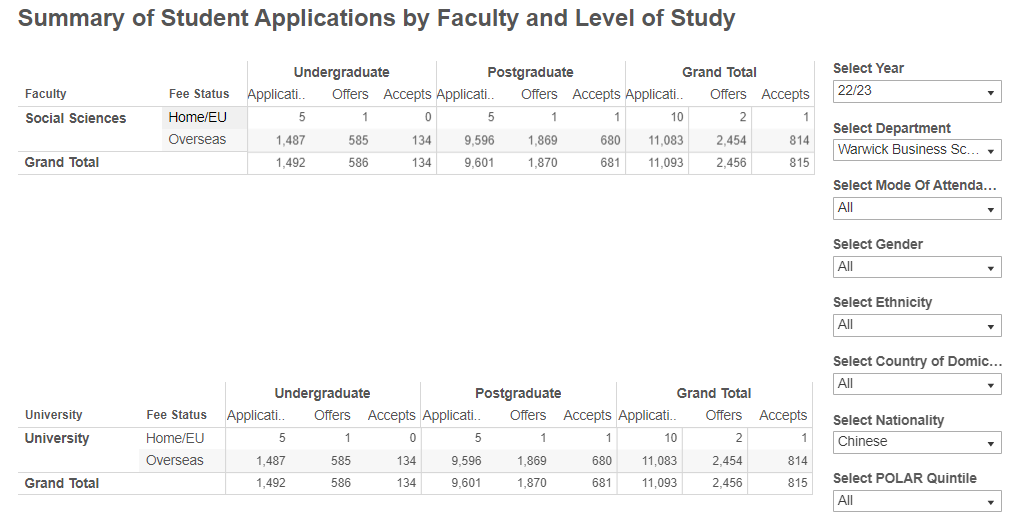Image resolution: width=1013 pixels, height=520 pixels.
Task: Click university table cell 9,596 postgraduate applications
Action: (x=466, y=461)
